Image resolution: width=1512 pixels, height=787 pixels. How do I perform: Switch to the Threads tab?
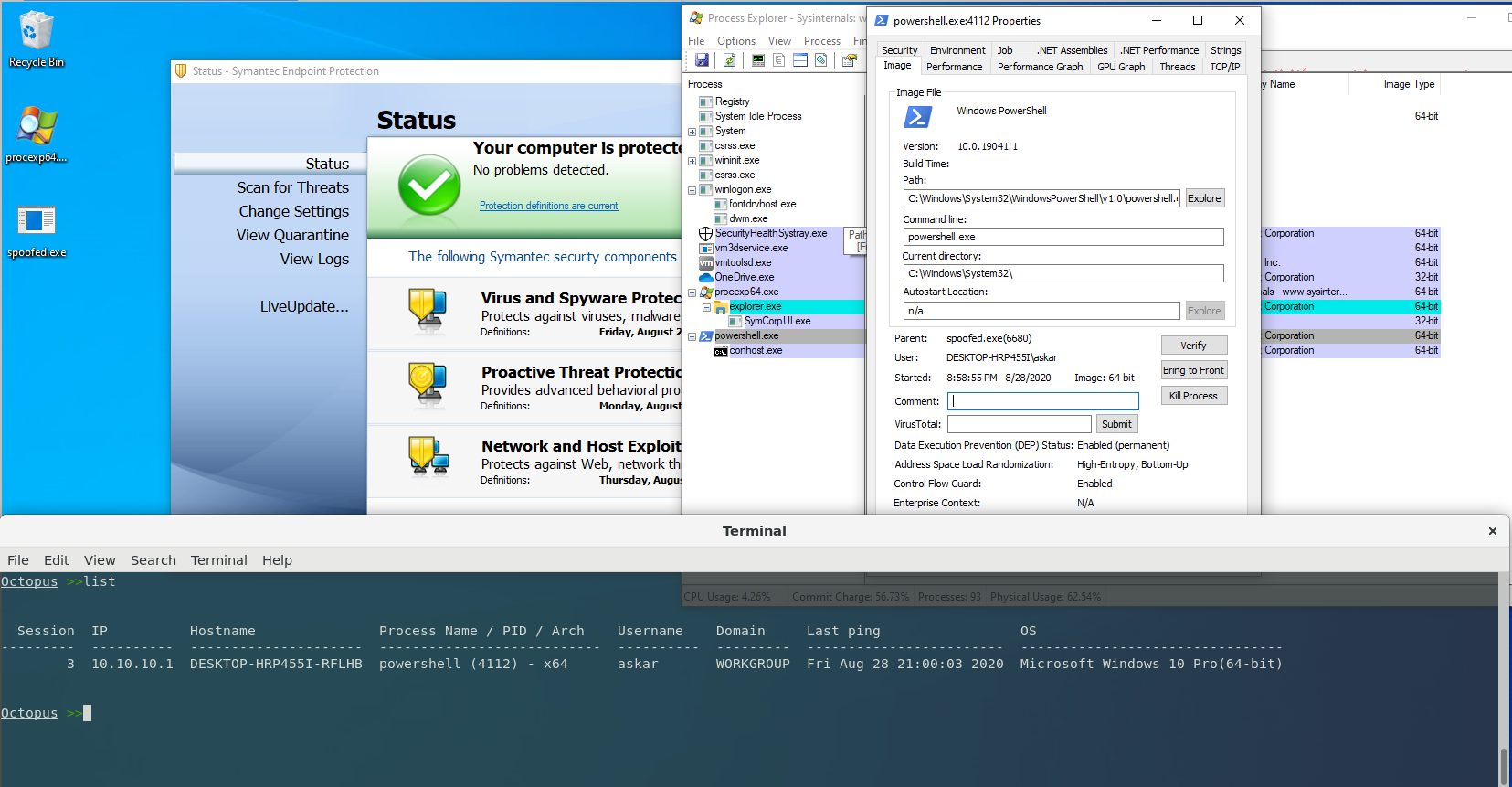click(x=1177, y=67)
